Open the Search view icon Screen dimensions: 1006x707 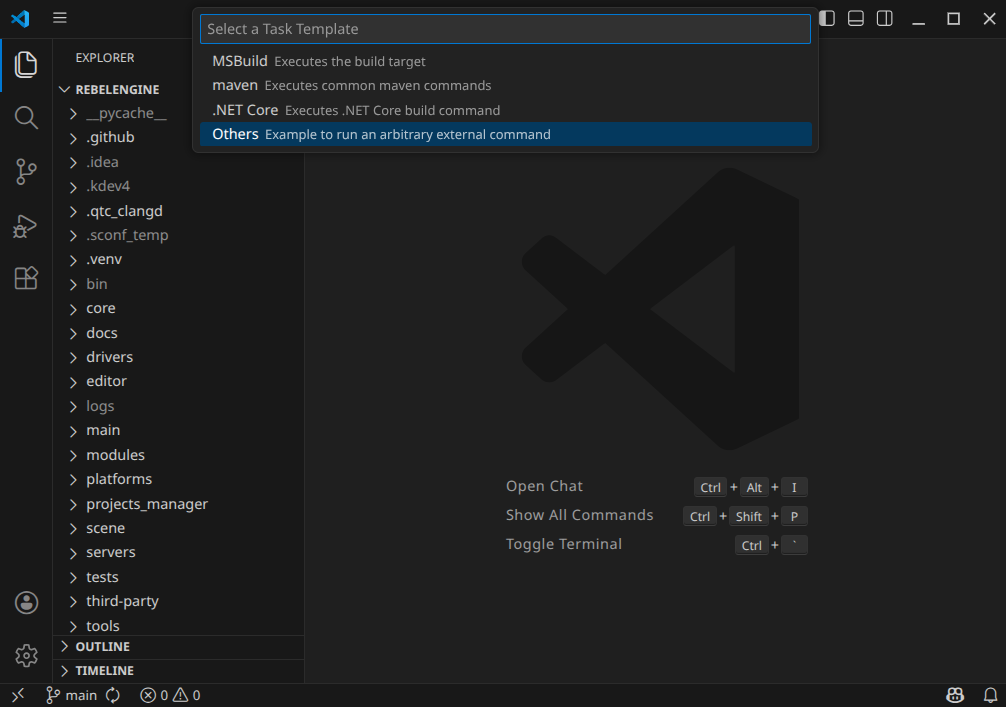pyautogui.click(x=26, y=117)
